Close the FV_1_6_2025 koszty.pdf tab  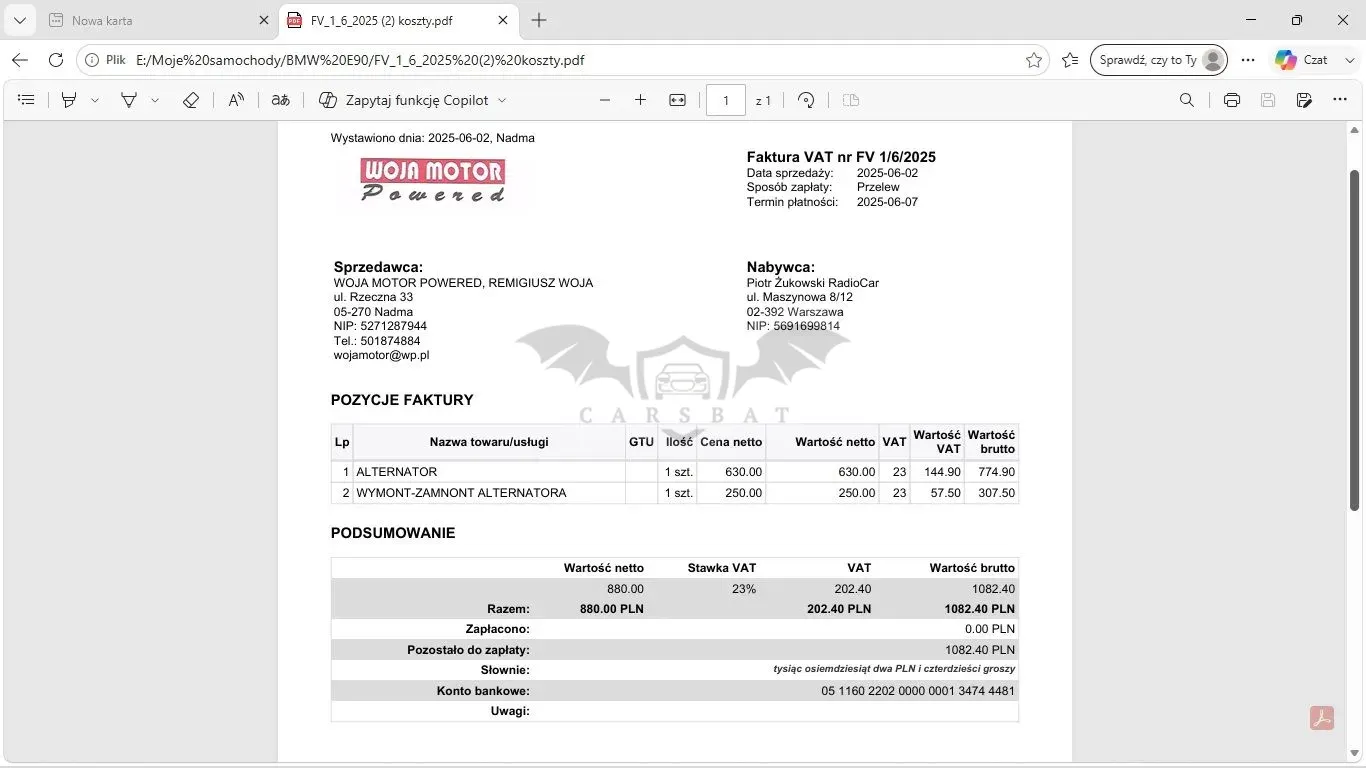click(x=503, y=20)
